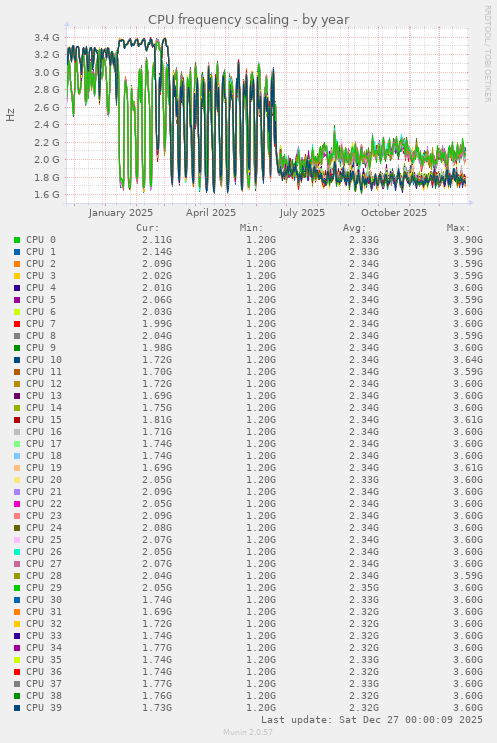Select the 'CPU 5' legend label
Image resolution: width=497 pixels, height=743 pixels.
41,300
